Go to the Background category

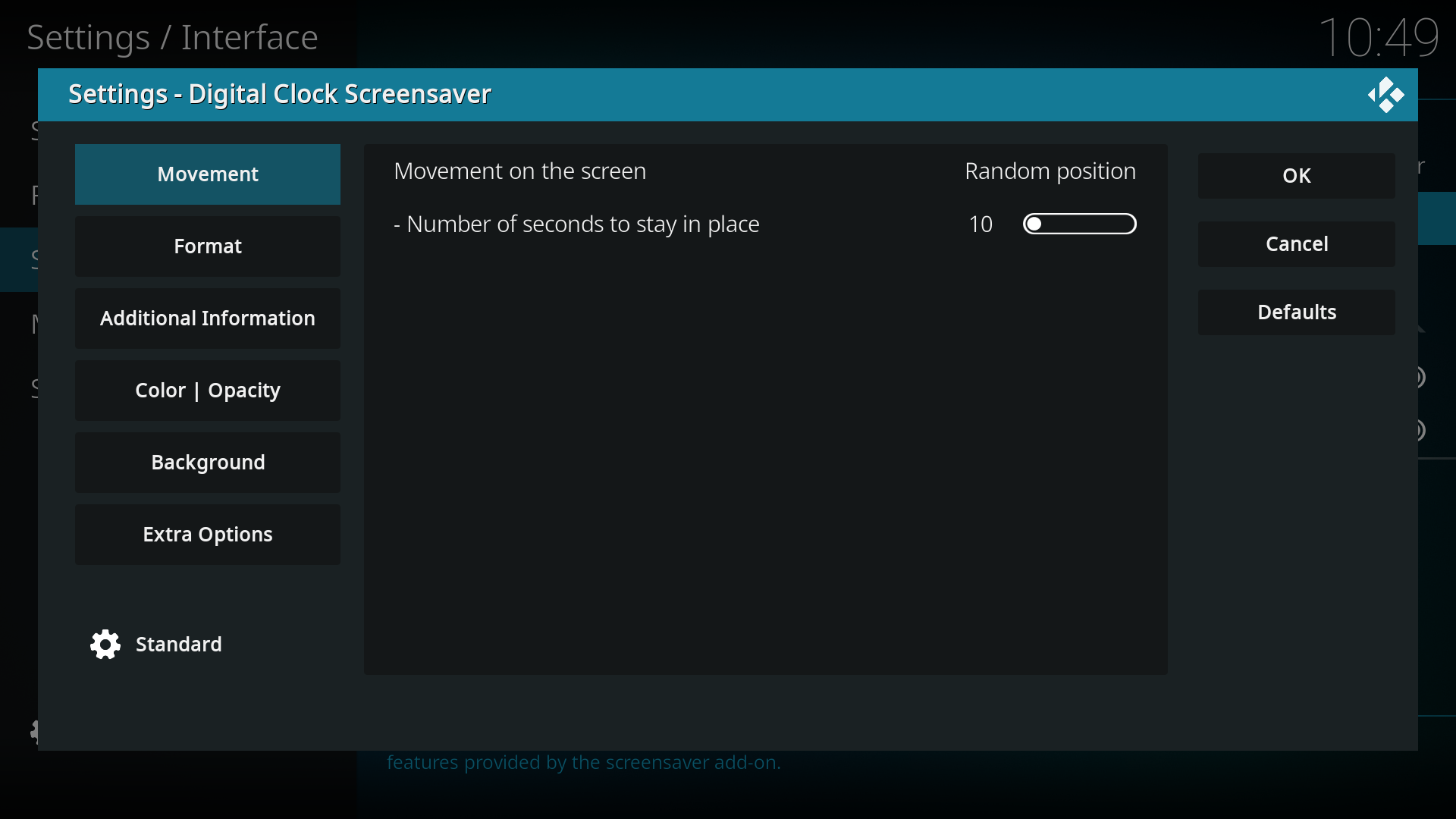(208, 463)
